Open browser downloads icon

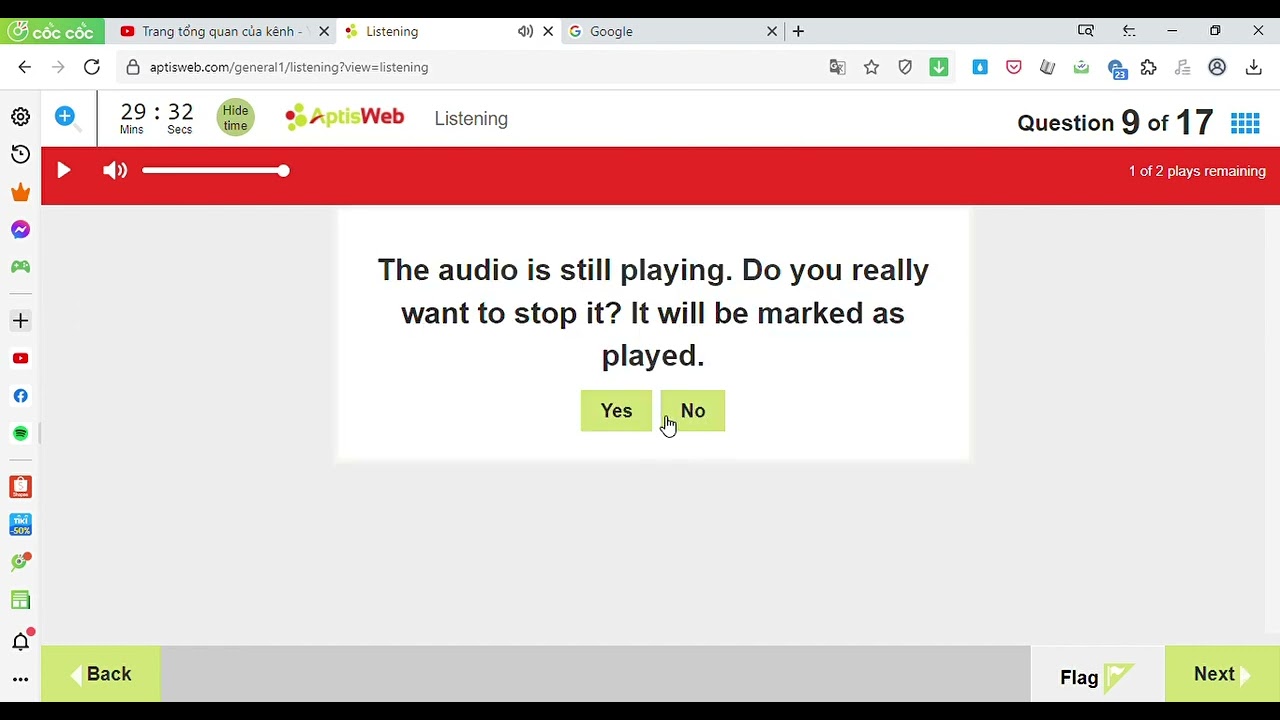tap(1254, 67)
